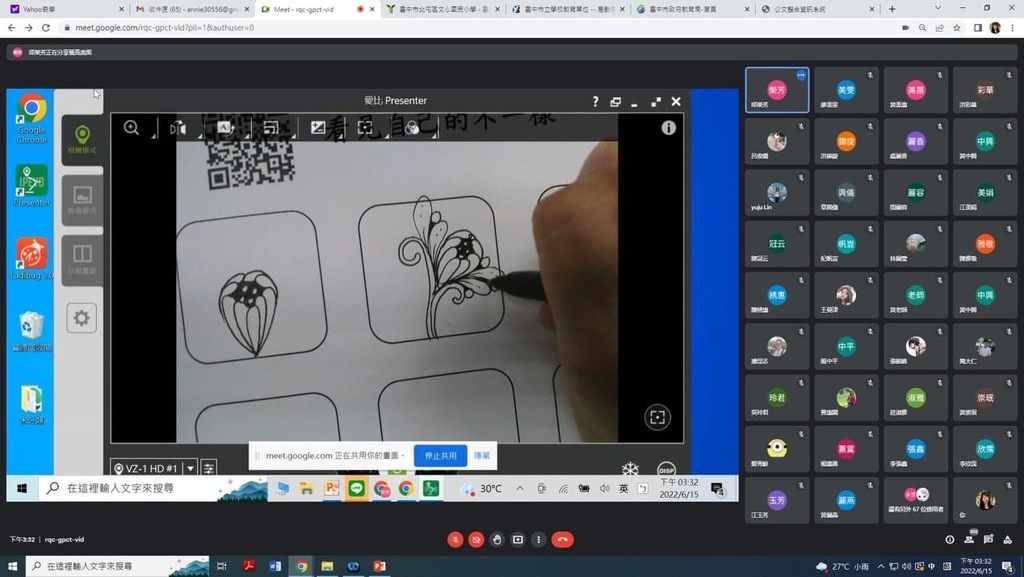Image resolution: width=1024 pixels, height=577 pixels.
Task: Raise hand in the Meet call
Action: [x=497, y=540]
